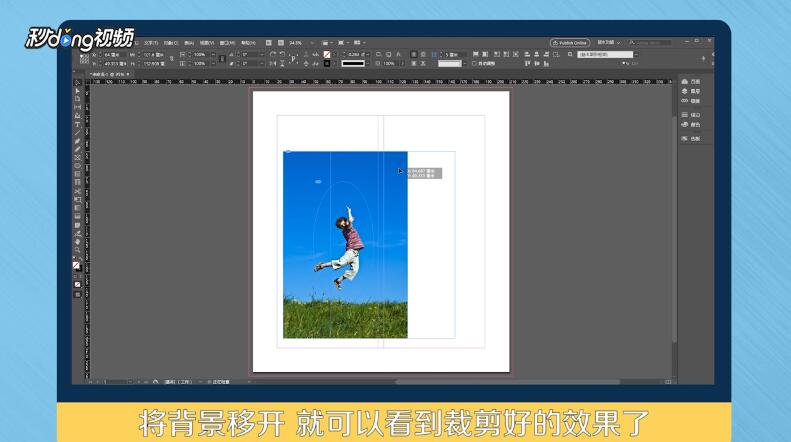Rotate 90° counter-clockwise in control panel
The width and height of the screenshot is (791, 442).
tap(282, 54)
